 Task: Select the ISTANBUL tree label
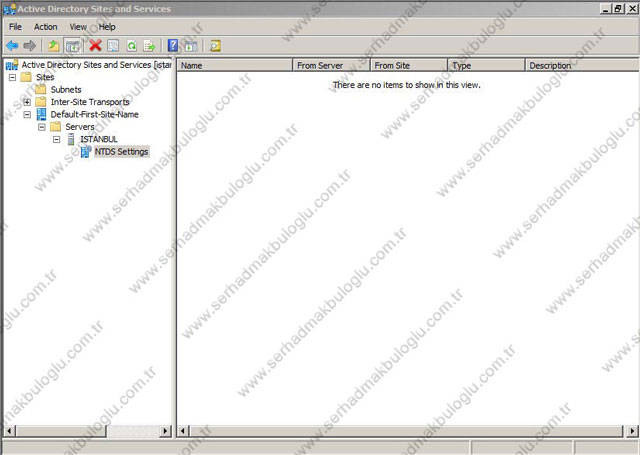[99, 139]
